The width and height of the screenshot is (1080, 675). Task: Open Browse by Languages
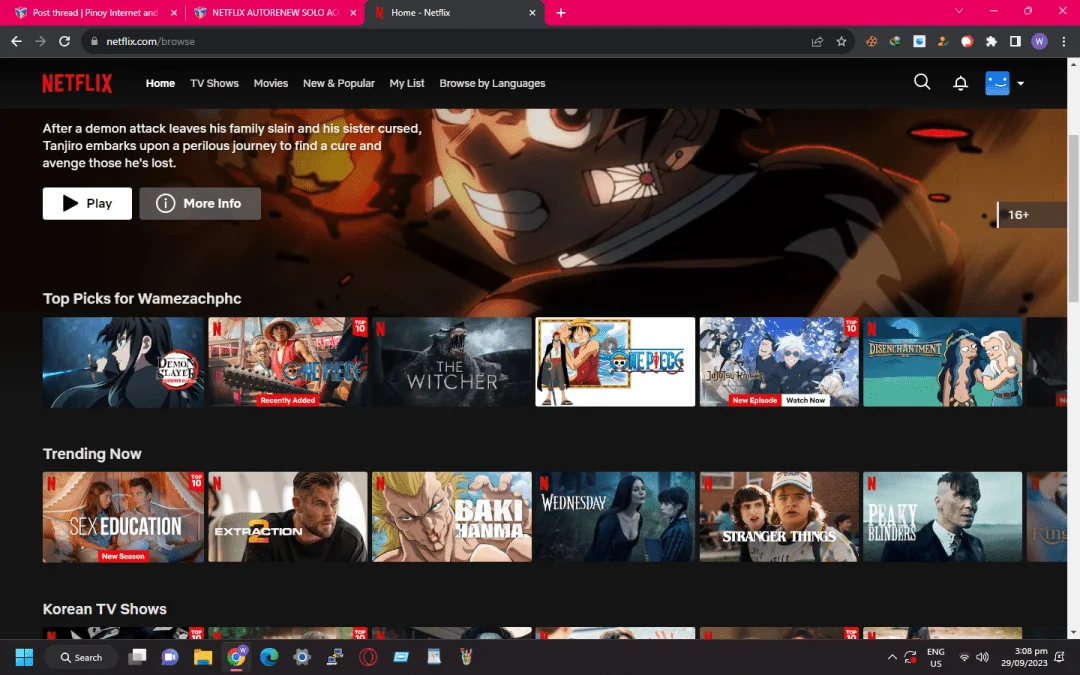coord(492,83)
